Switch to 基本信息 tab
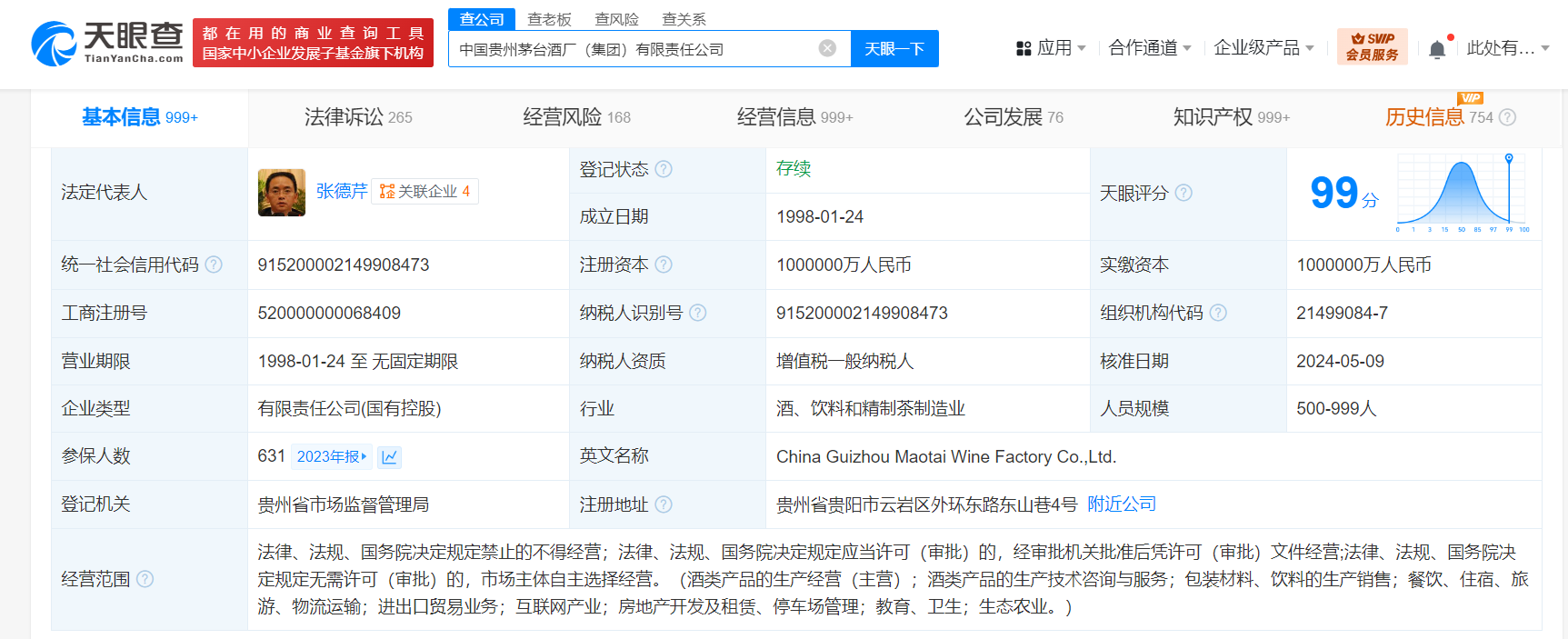This screenshot has height=639, width=1568. (x=140, y=117)
